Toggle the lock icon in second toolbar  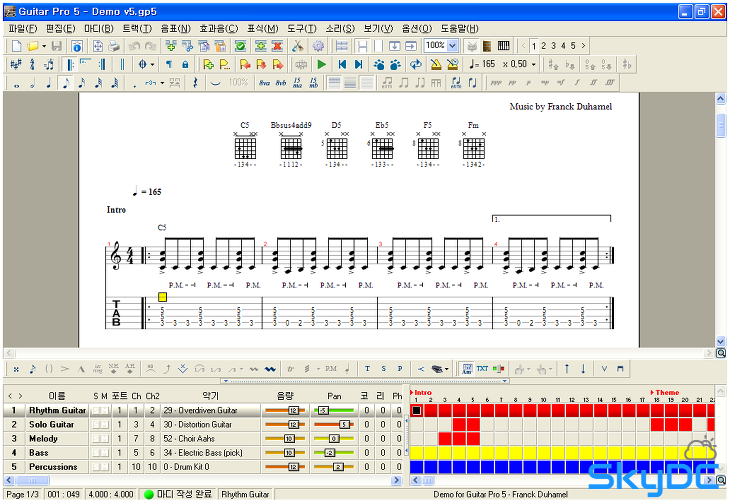click(185, 64)
